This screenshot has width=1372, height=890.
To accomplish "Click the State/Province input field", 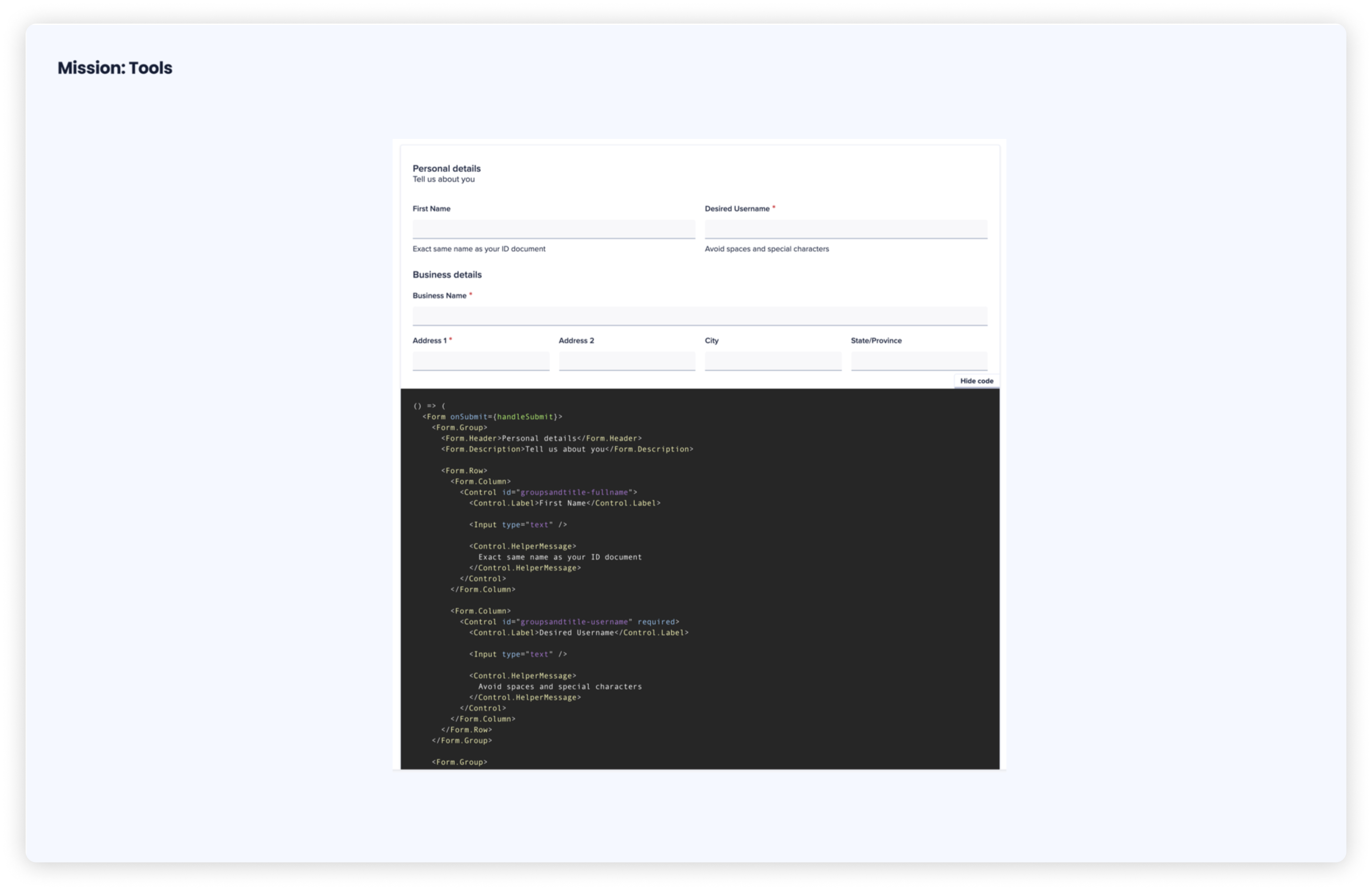I will (x=918, y=361).
